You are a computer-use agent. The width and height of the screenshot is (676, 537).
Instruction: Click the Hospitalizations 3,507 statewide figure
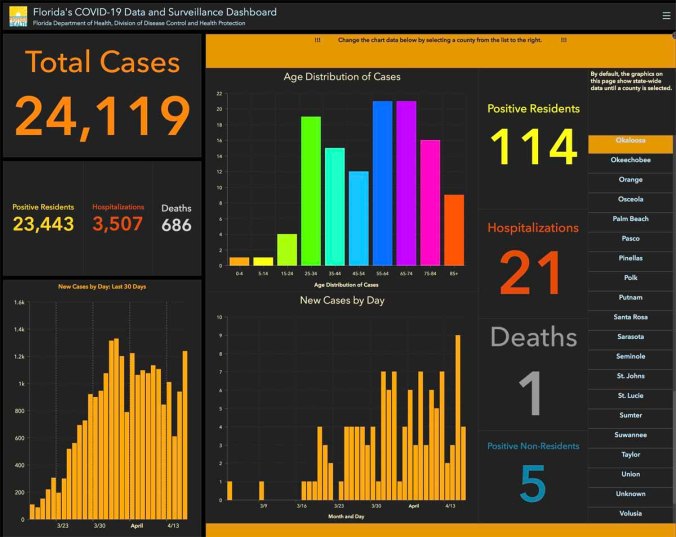pyautogui.click(x=118, y=225)
